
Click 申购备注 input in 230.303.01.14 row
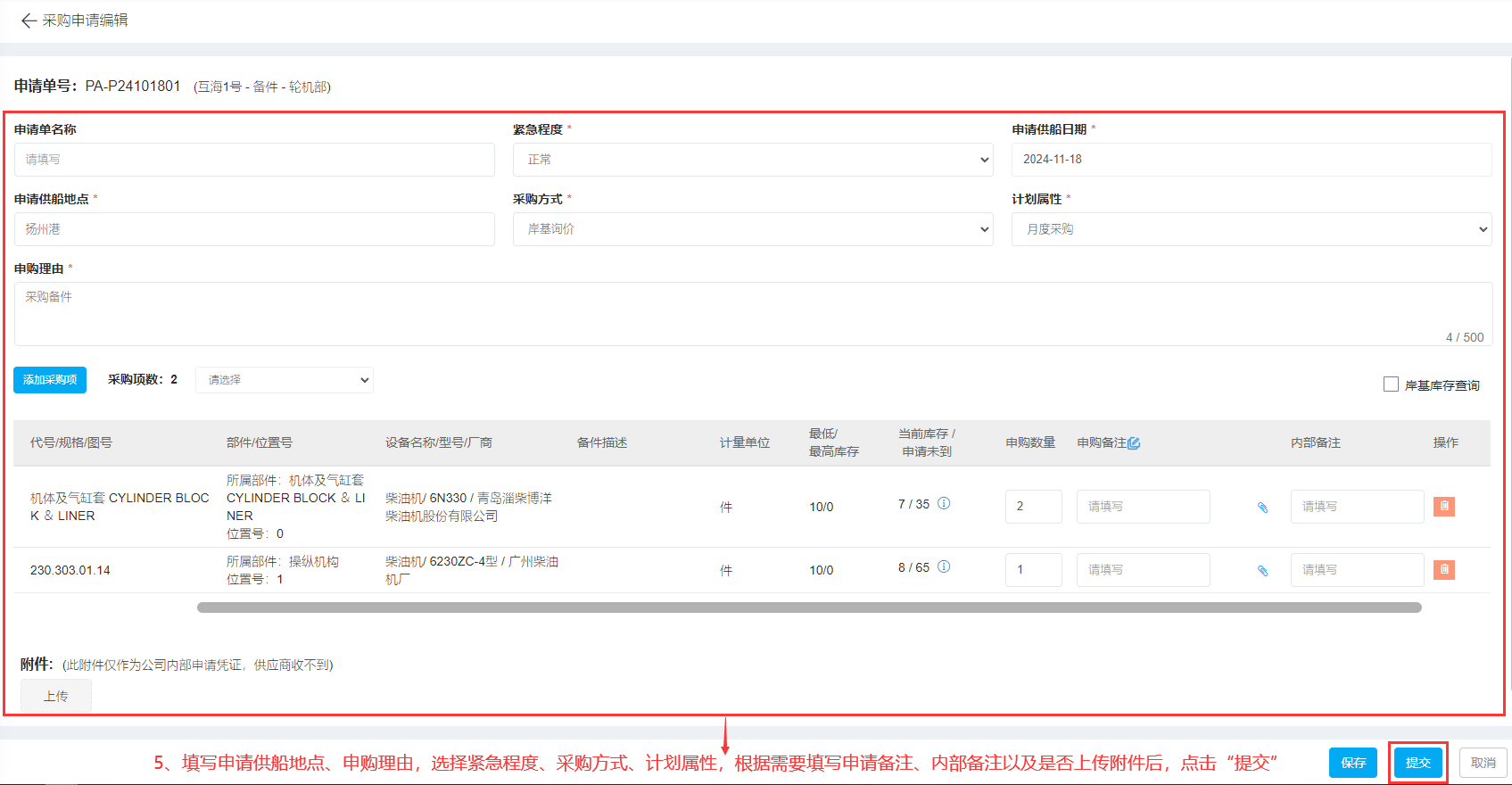(x=1144, y=570)
